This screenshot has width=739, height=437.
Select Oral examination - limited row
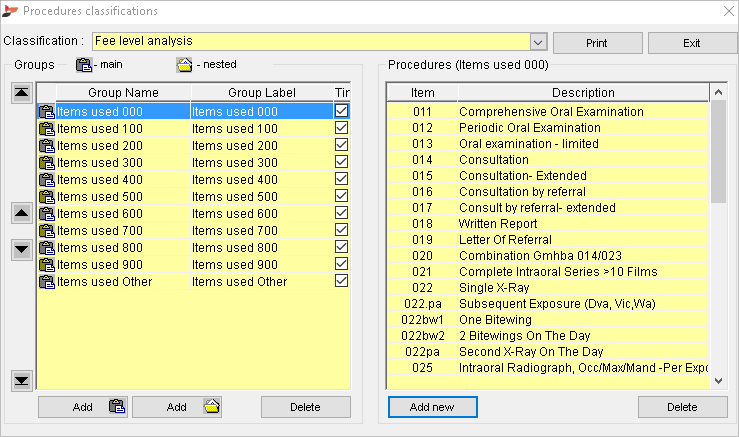click(548, 144)
